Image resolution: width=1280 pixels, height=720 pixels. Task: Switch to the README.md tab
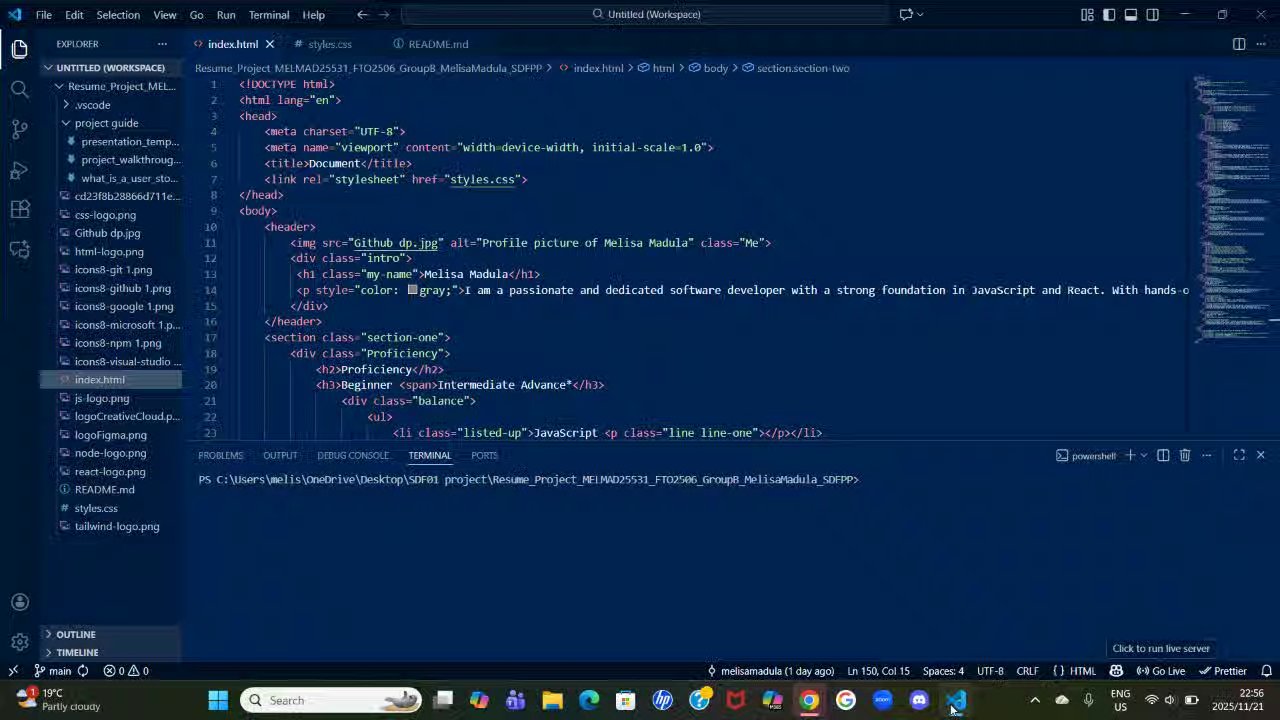click(x=438, y=44)
